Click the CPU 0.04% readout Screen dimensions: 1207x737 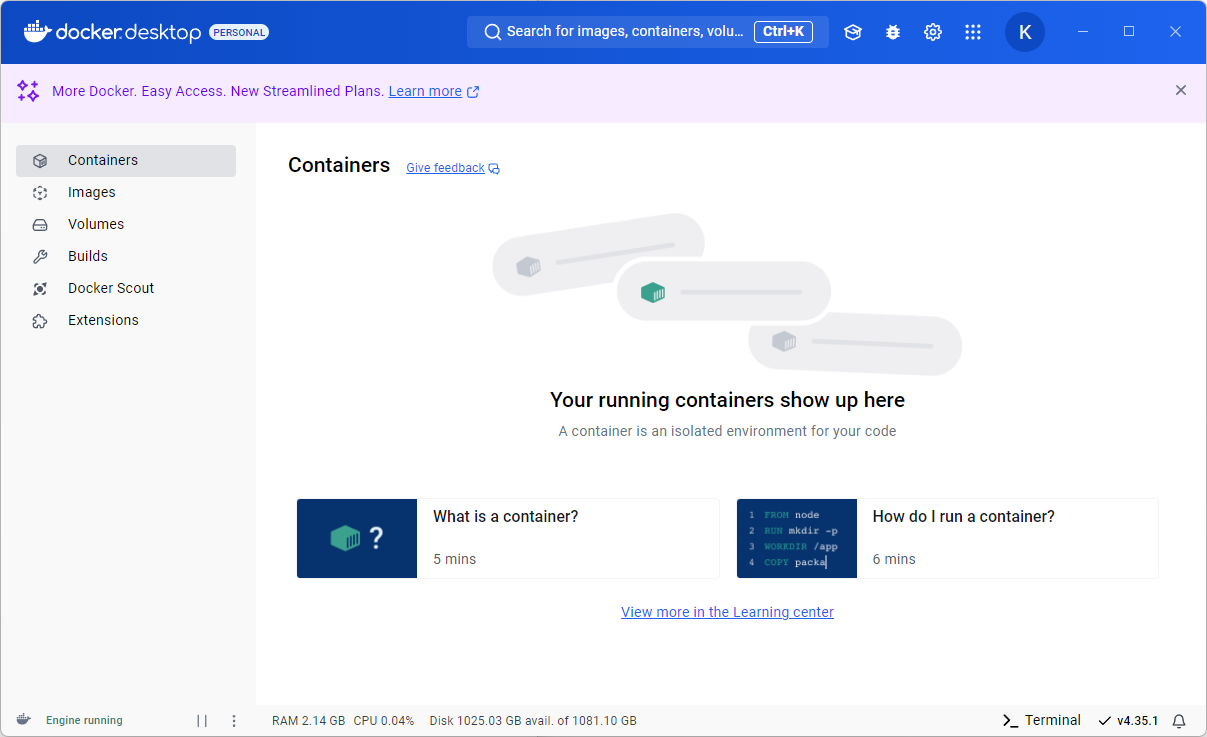(383, 720)
